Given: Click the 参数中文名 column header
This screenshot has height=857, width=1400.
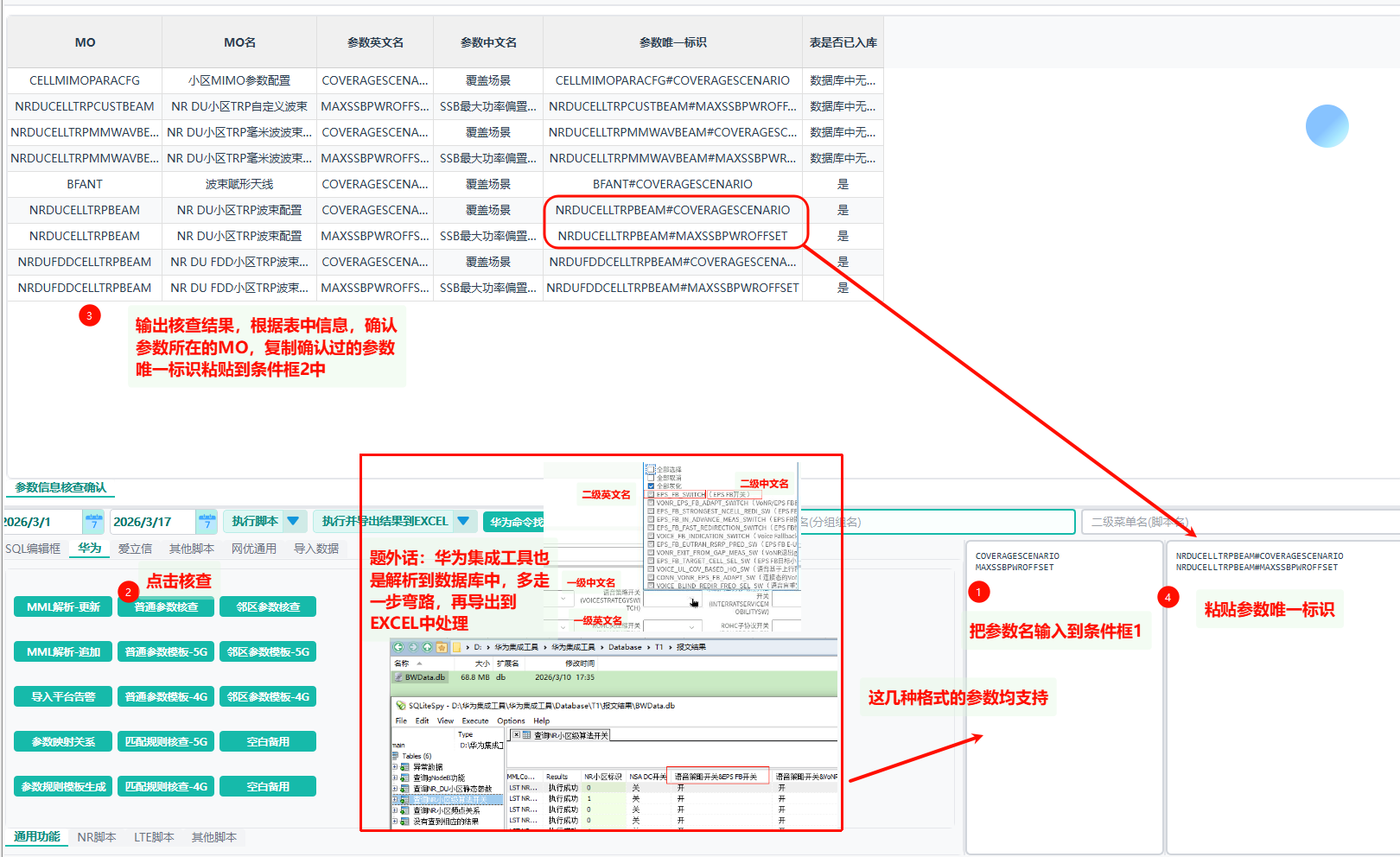Looking at the screenshot, I should click(488, 42).
